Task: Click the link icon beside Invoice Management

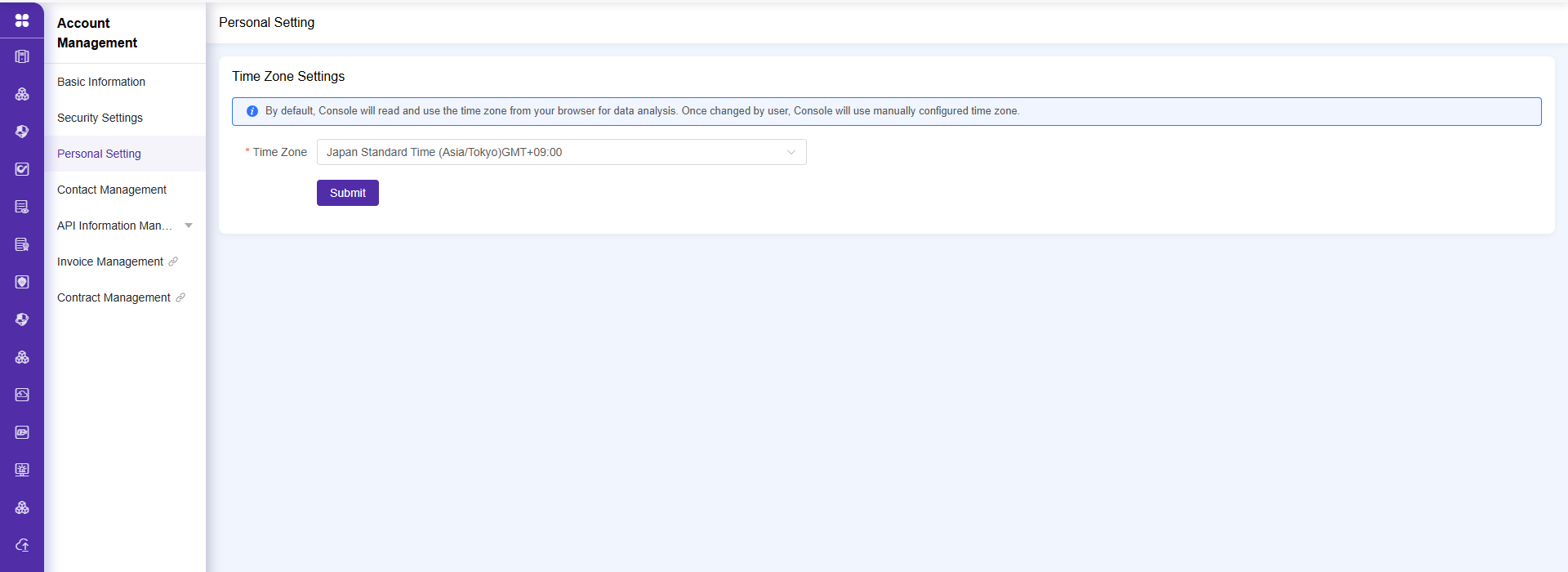Action: [173, 261]
